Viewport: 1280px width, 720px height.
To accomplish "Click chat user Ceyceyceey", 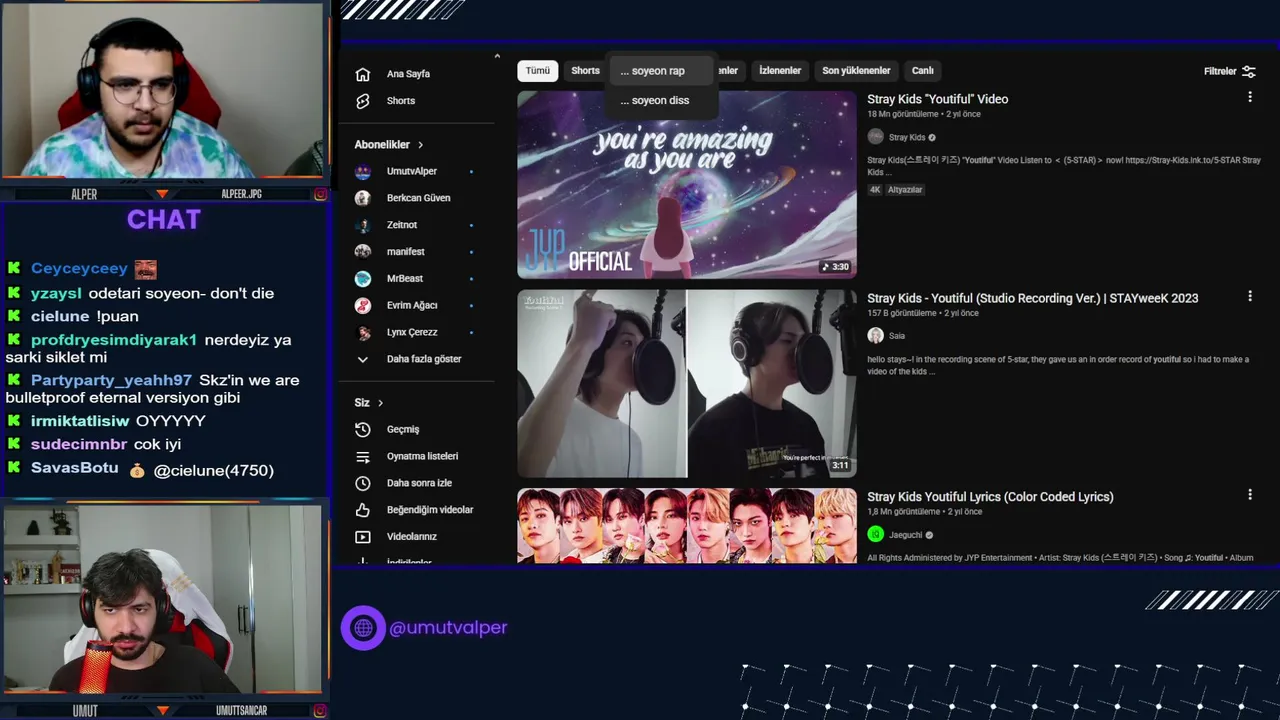I will [79, 268].
